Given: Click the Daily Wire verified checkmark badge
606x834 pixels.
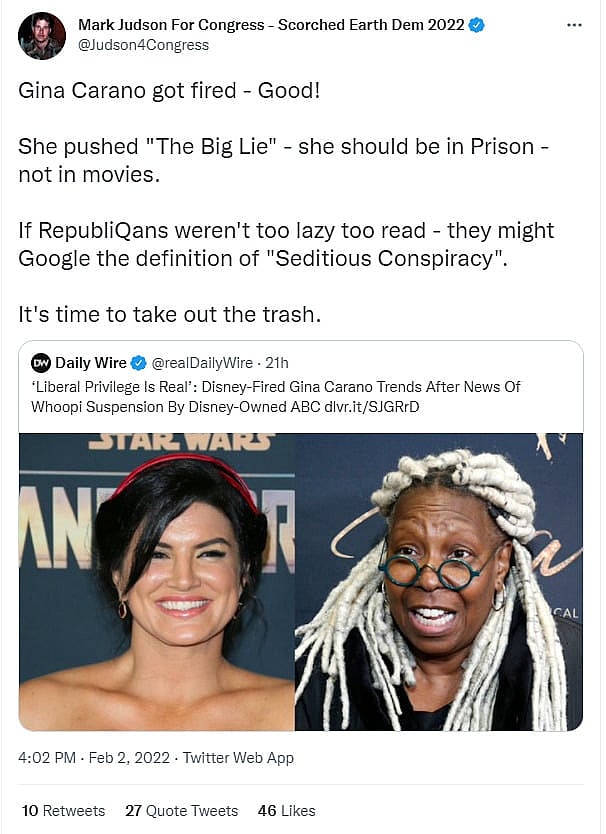Looking at the screenshot, I should point(138,363).
